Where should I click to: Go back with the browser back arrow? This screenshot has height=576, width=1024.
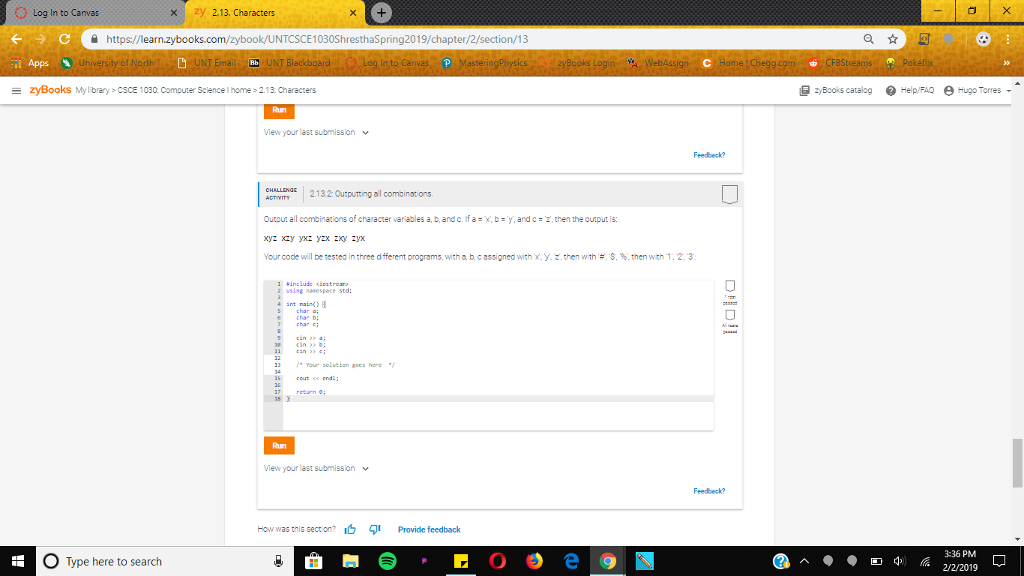(x=16, y=39)
